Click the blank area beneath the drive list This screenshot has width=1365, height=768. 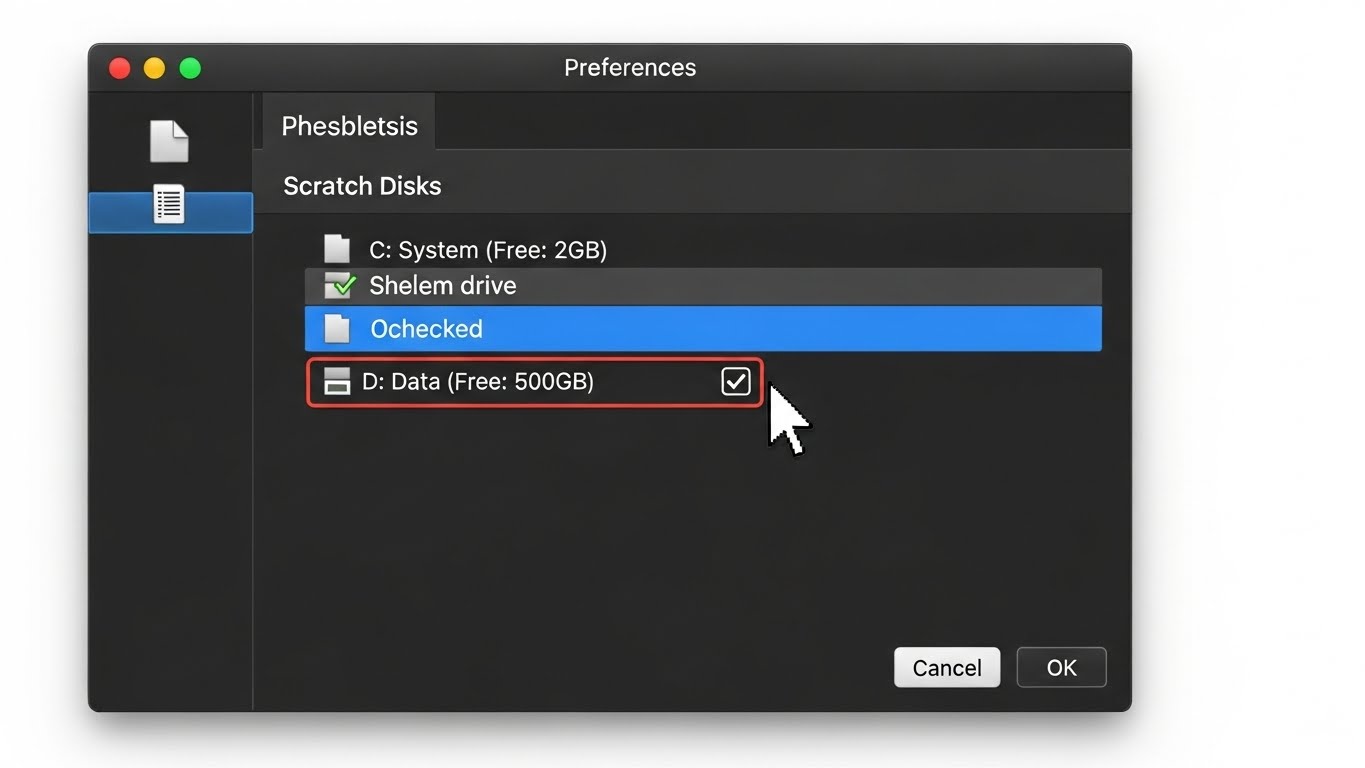tap(690, 520)
